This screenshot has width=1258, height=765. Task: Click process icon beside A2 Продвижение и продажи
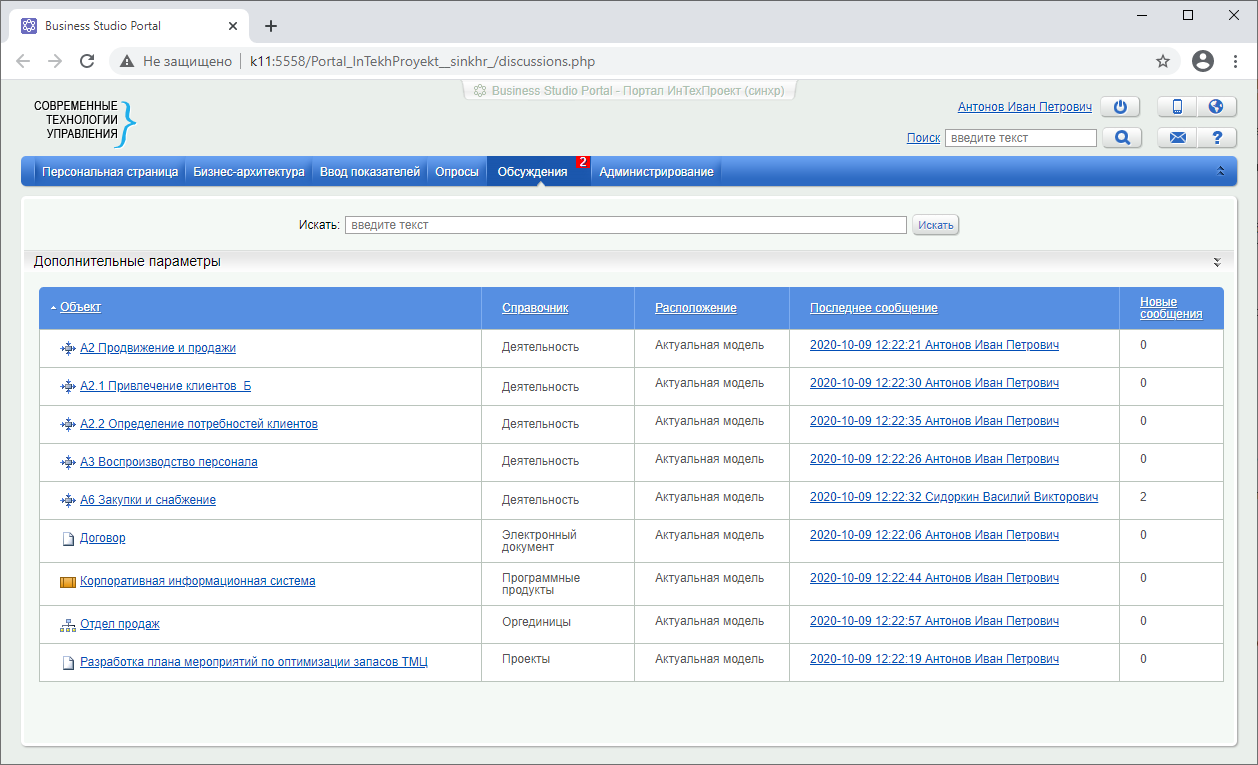pyautogui.click(x=68, y=348)
